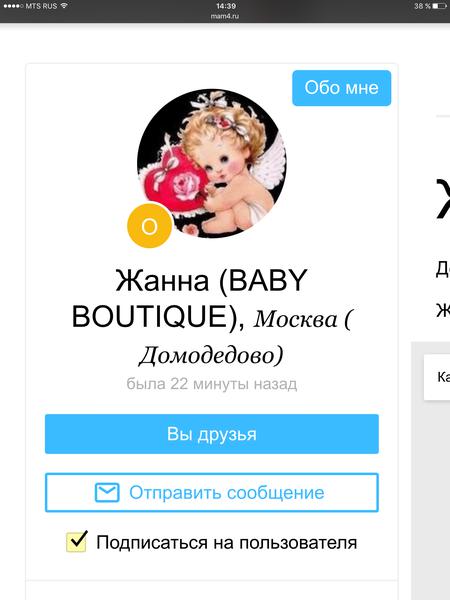This screenshot has width=450, height=600.
Task: Click the "была 22 минуты назад" status text
Action: pos(212,383)
